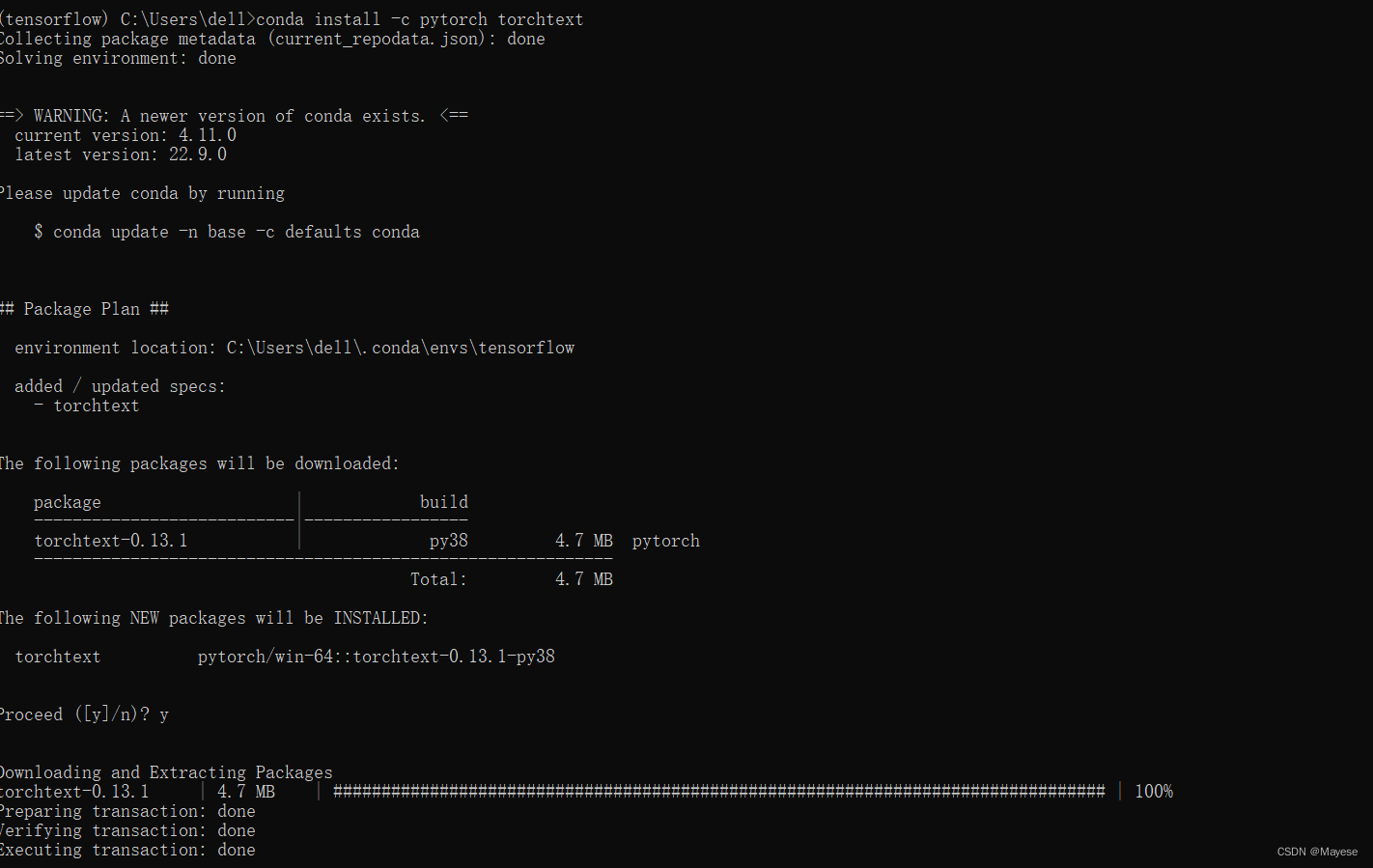Click 'pytorch/win-64::torchtext-0.13.1-py38' text
This screenshot has width=1373, height=868.
point(377,657)
